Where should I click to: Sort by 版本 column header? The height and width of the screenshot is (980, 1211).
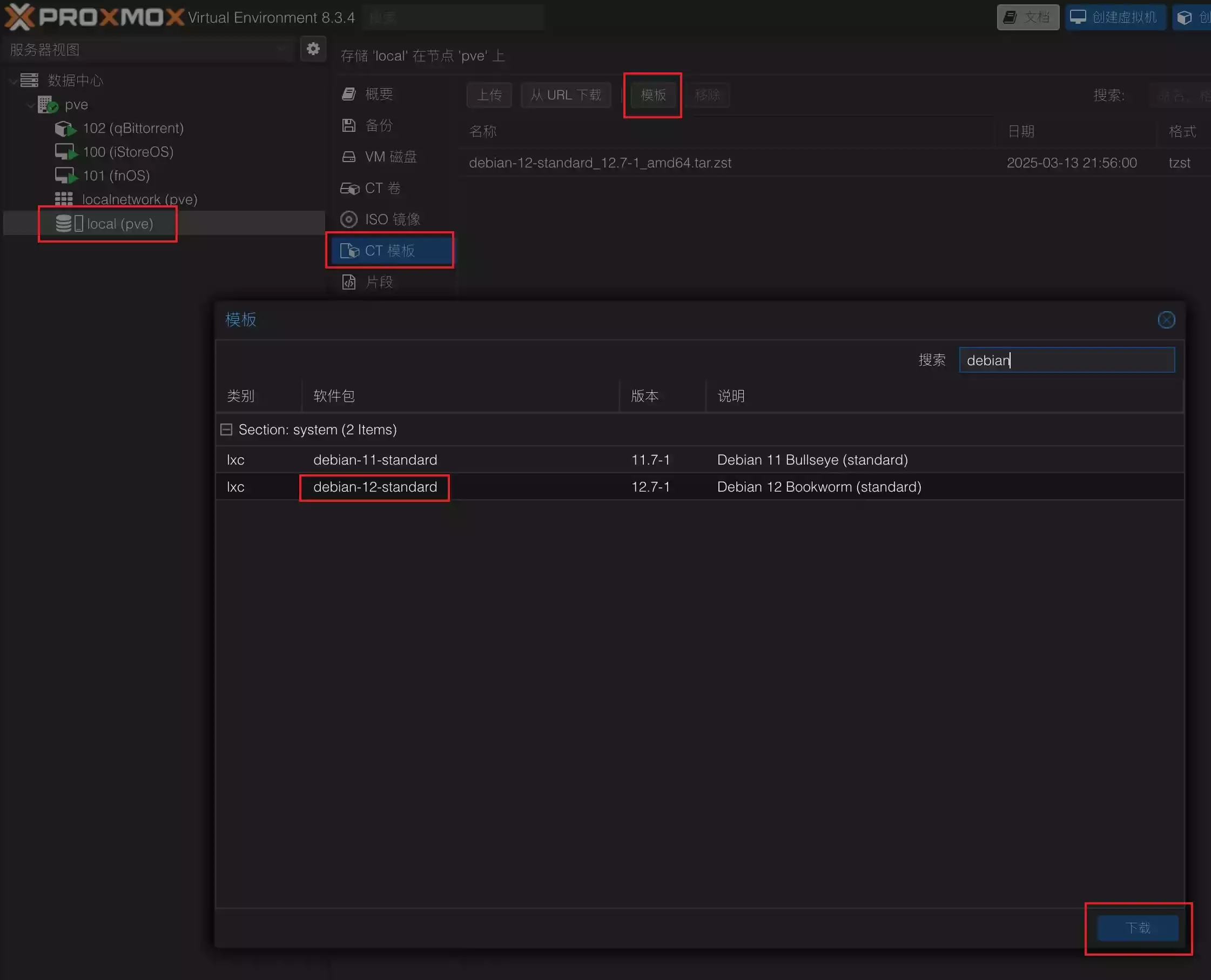pyautogui.click(x=644, y=395)
